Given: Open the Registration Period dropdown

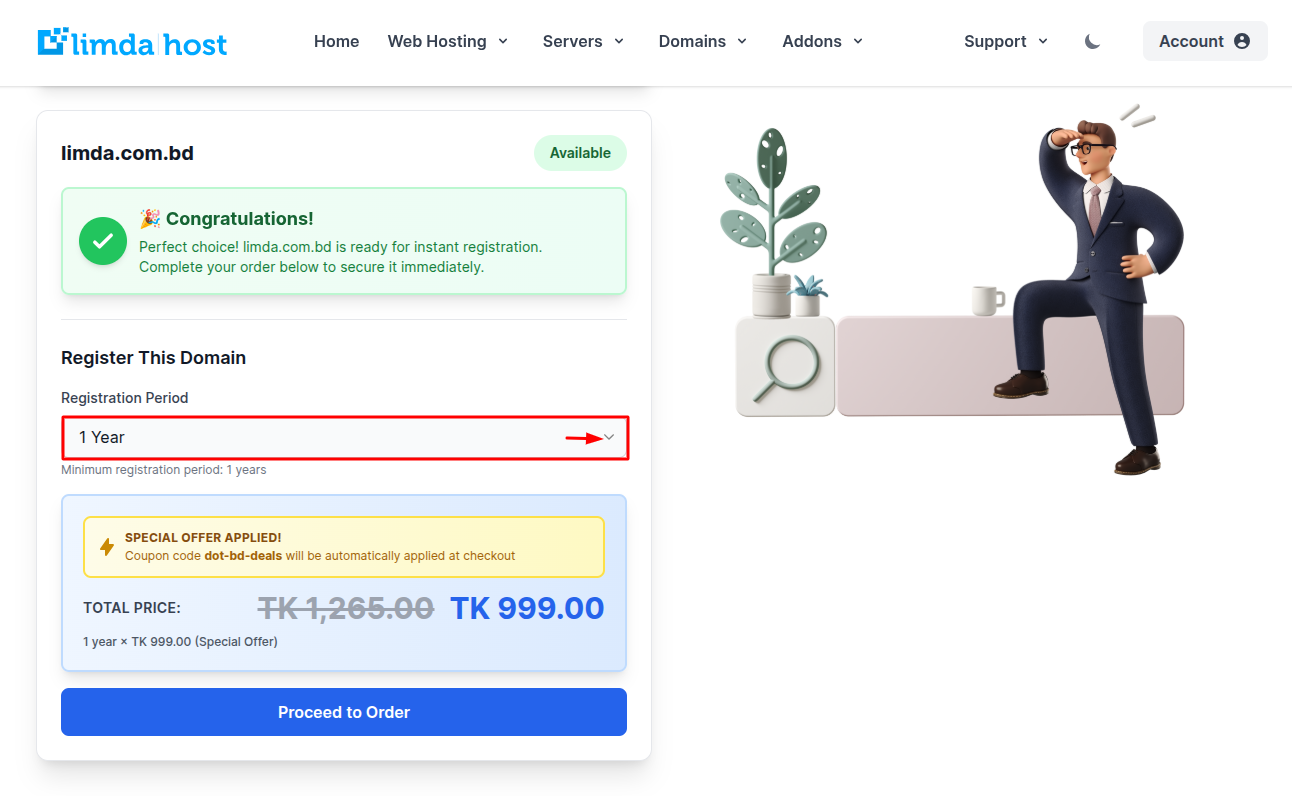Looking at the screenshot, I should click(344, 438).
